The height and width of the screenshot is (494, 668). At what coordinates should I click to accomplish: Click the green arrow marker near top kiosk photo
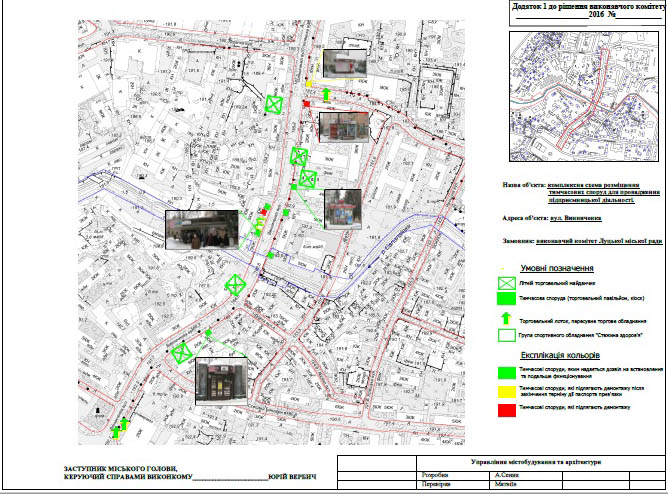tap(326, 95)
